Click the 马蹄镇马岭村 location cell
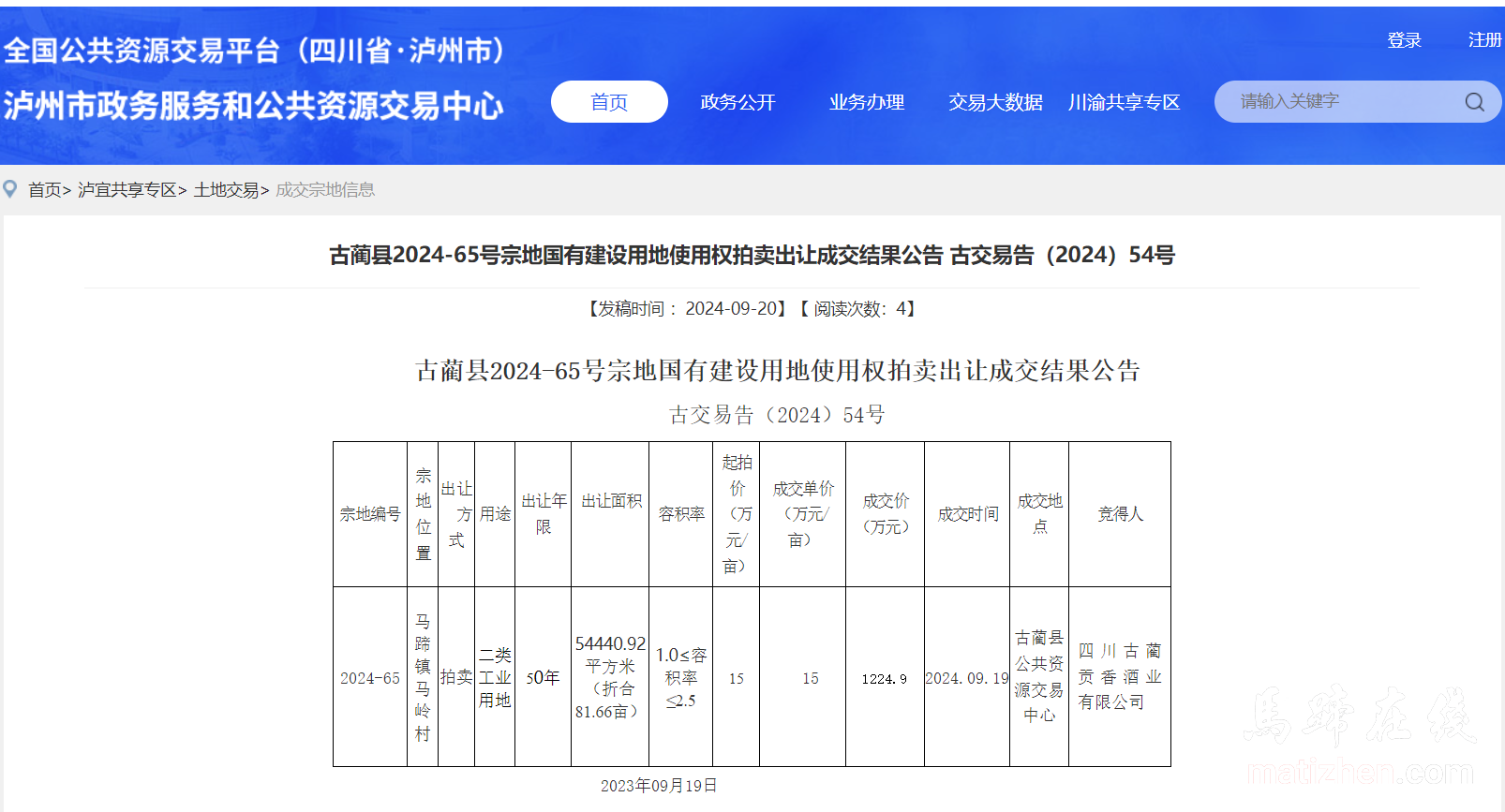The width and height of the screenshot is (1505, 812). [424, 678]
